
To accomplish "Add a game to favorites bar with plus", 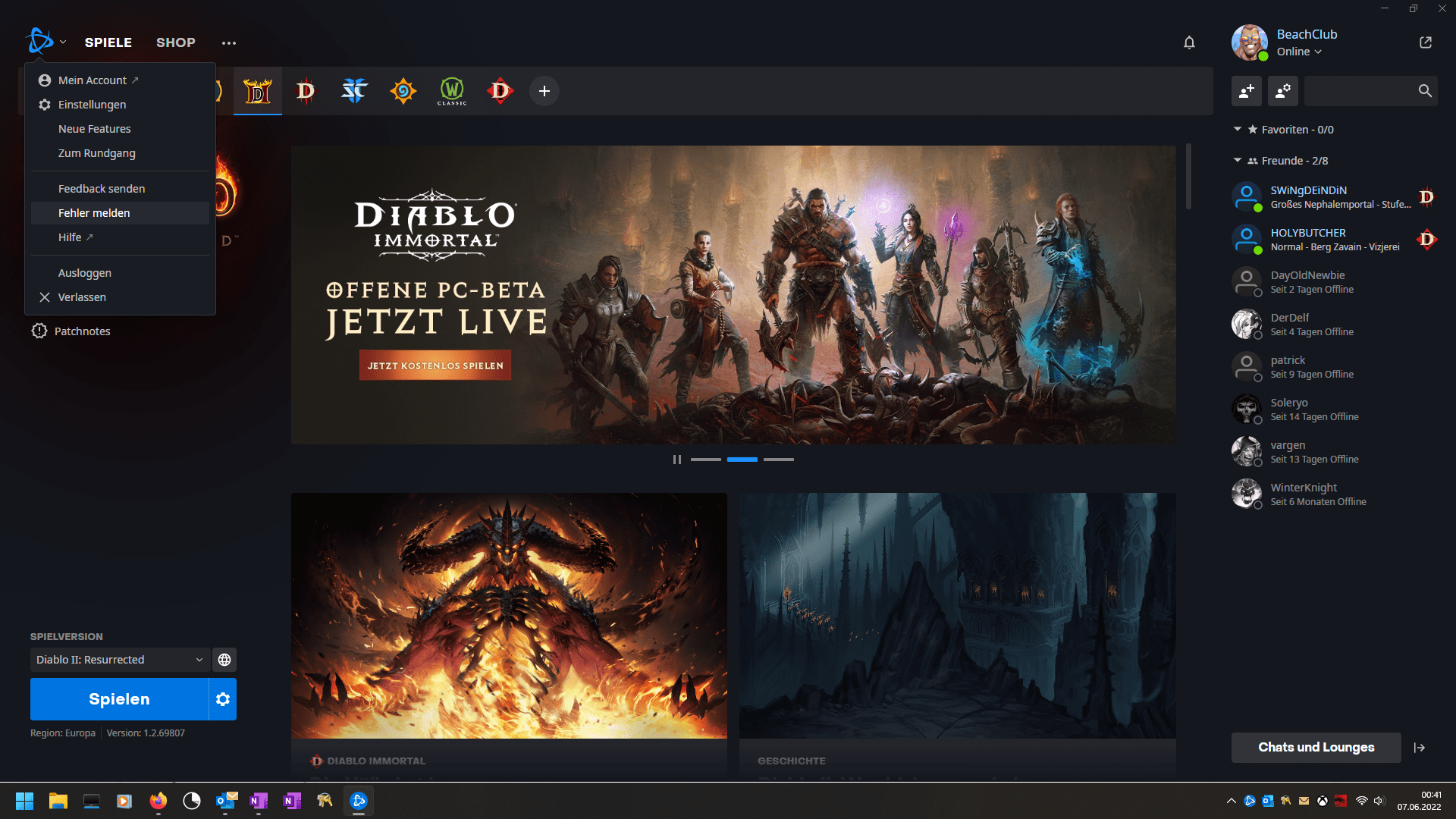I will [544, 91].
